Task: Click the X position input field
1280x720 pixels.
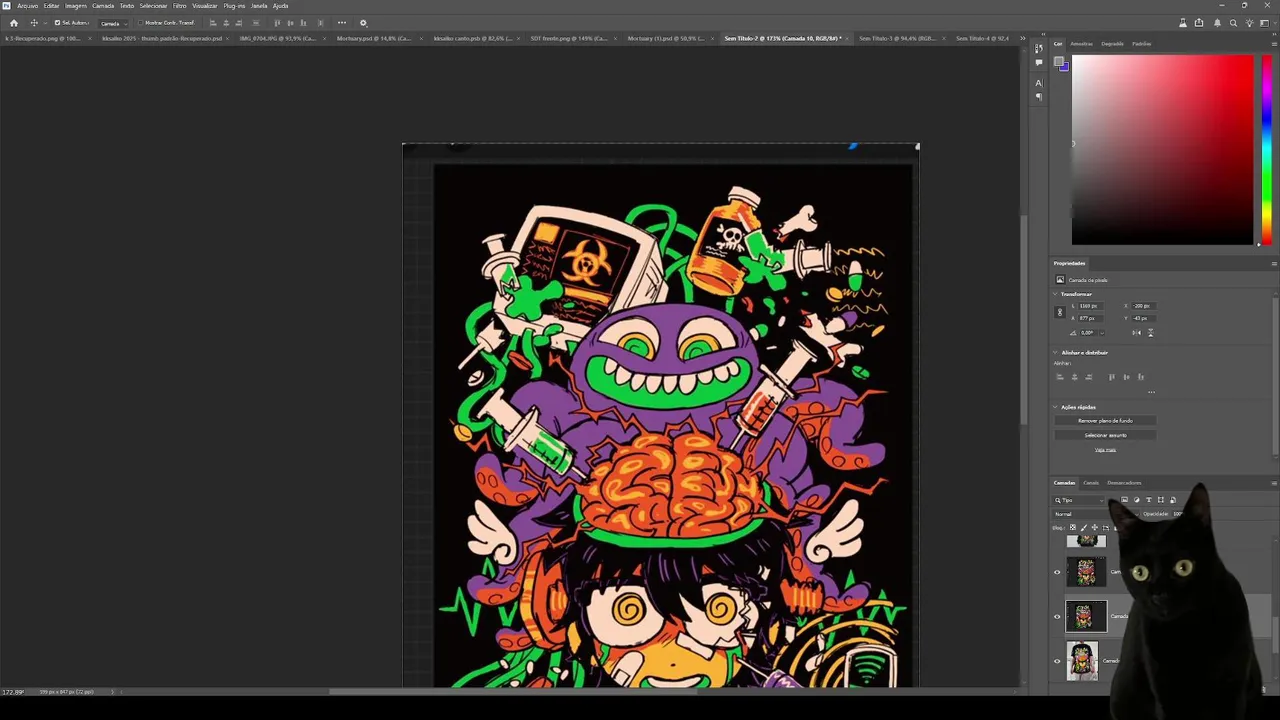Action: tap(1143, 306)
